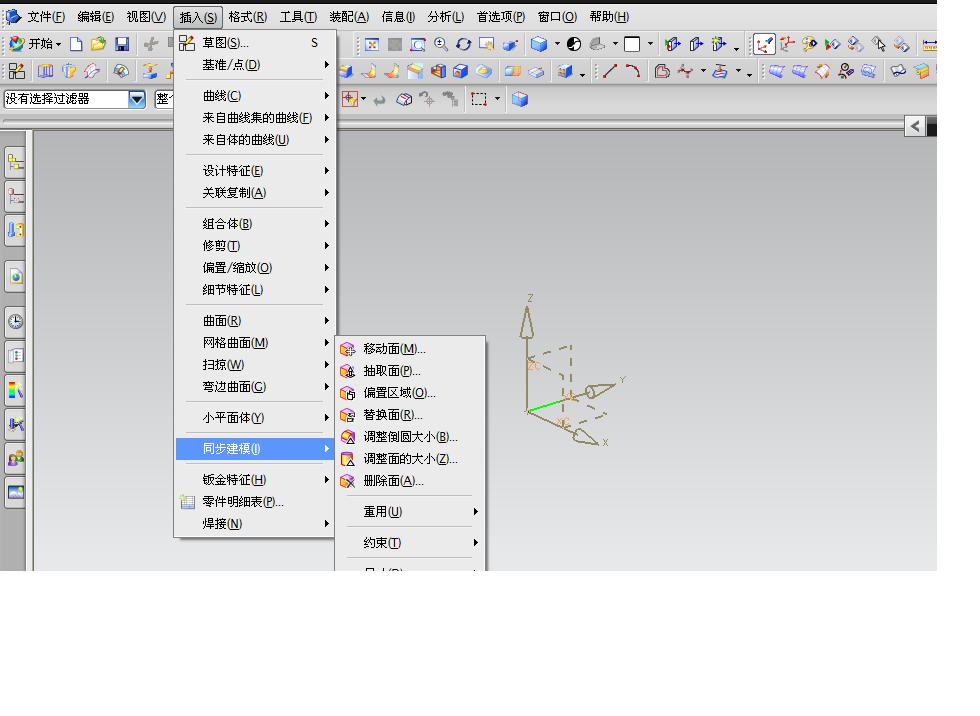Viewport: 980px width, 716px height.
Task: Select 替换面(R)... from submenu
Action: click(411, 415)
